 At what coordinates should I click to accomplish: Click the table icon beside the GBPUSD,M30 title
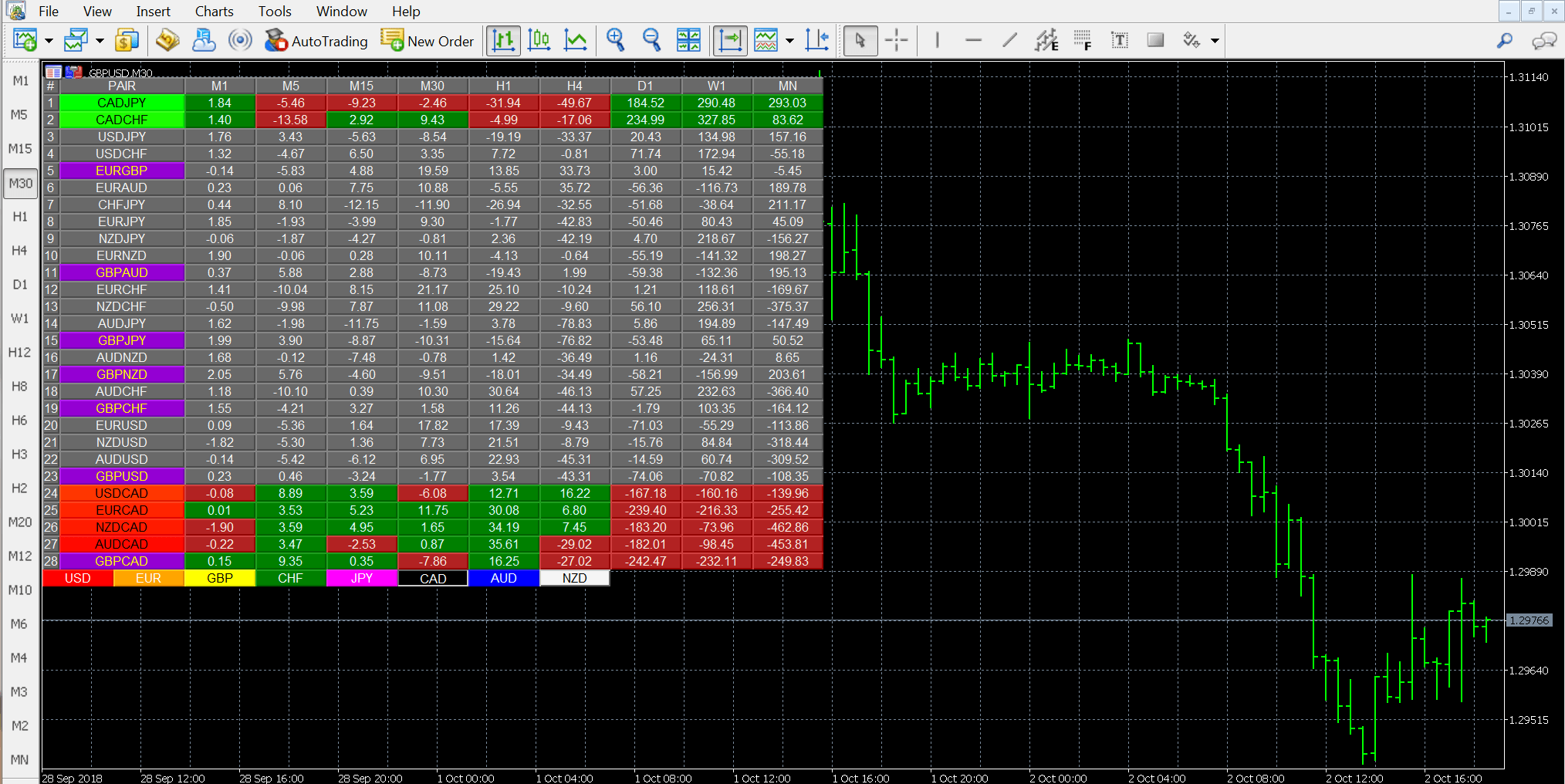point(53,73)
